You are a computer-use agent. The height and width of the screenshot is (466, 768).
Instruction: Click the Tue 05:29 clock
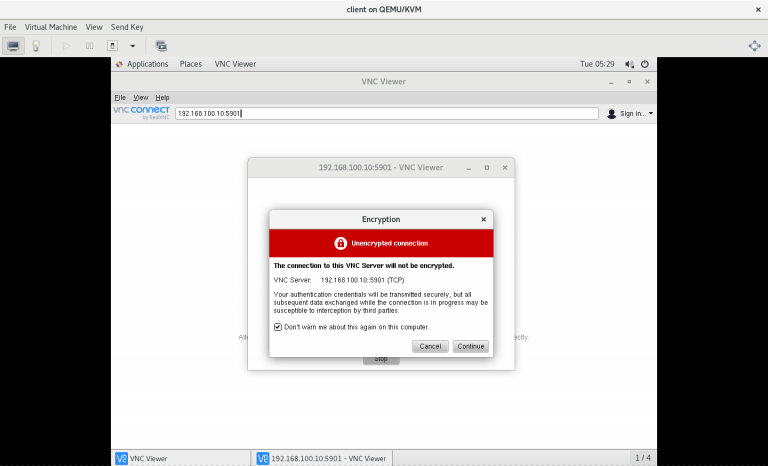click(x=597, y=64)
